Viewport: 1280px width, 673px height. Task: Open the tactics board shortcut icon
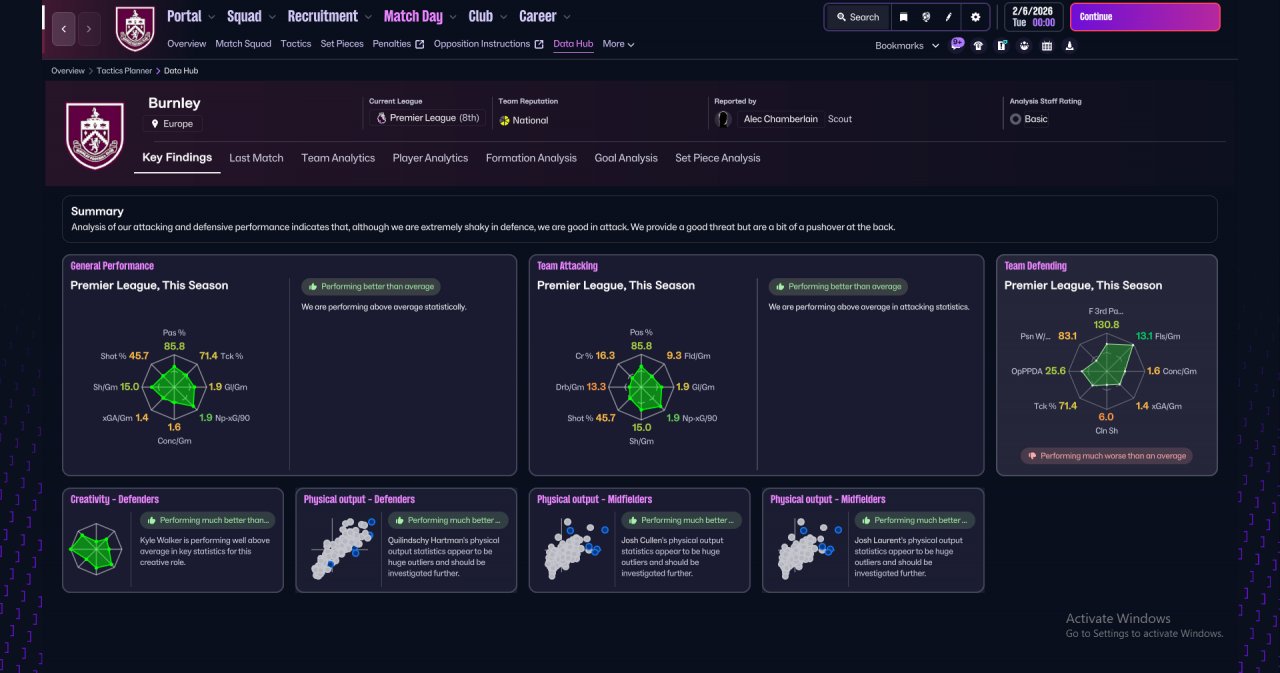(x=1001, y=45)
